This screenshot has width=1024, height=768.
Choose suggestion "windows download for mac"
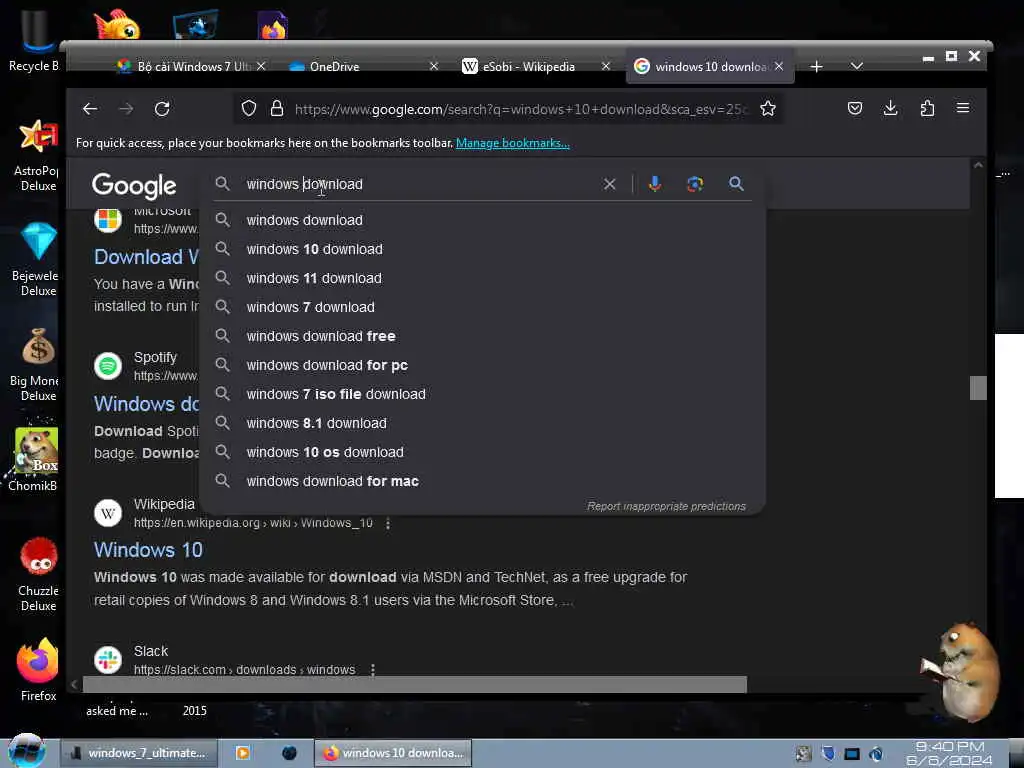(483, 481)
